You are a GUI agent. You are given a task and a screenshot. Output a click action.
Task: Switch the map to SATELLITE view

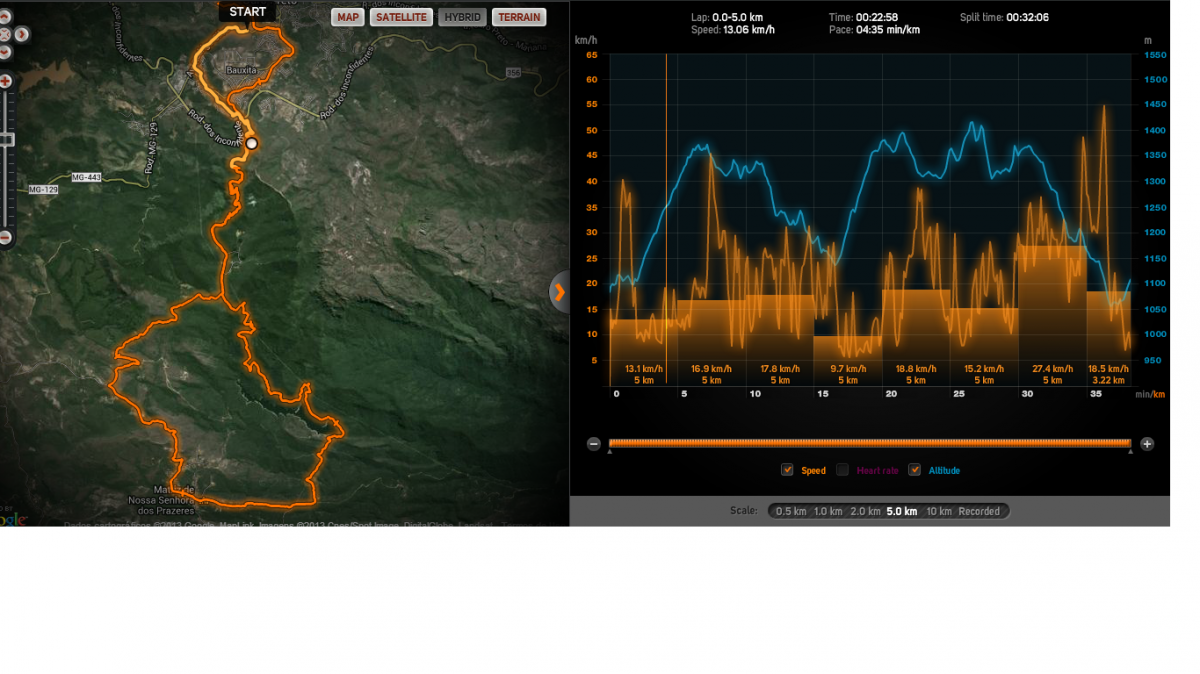pyautogui.click(x=401, y=17)
